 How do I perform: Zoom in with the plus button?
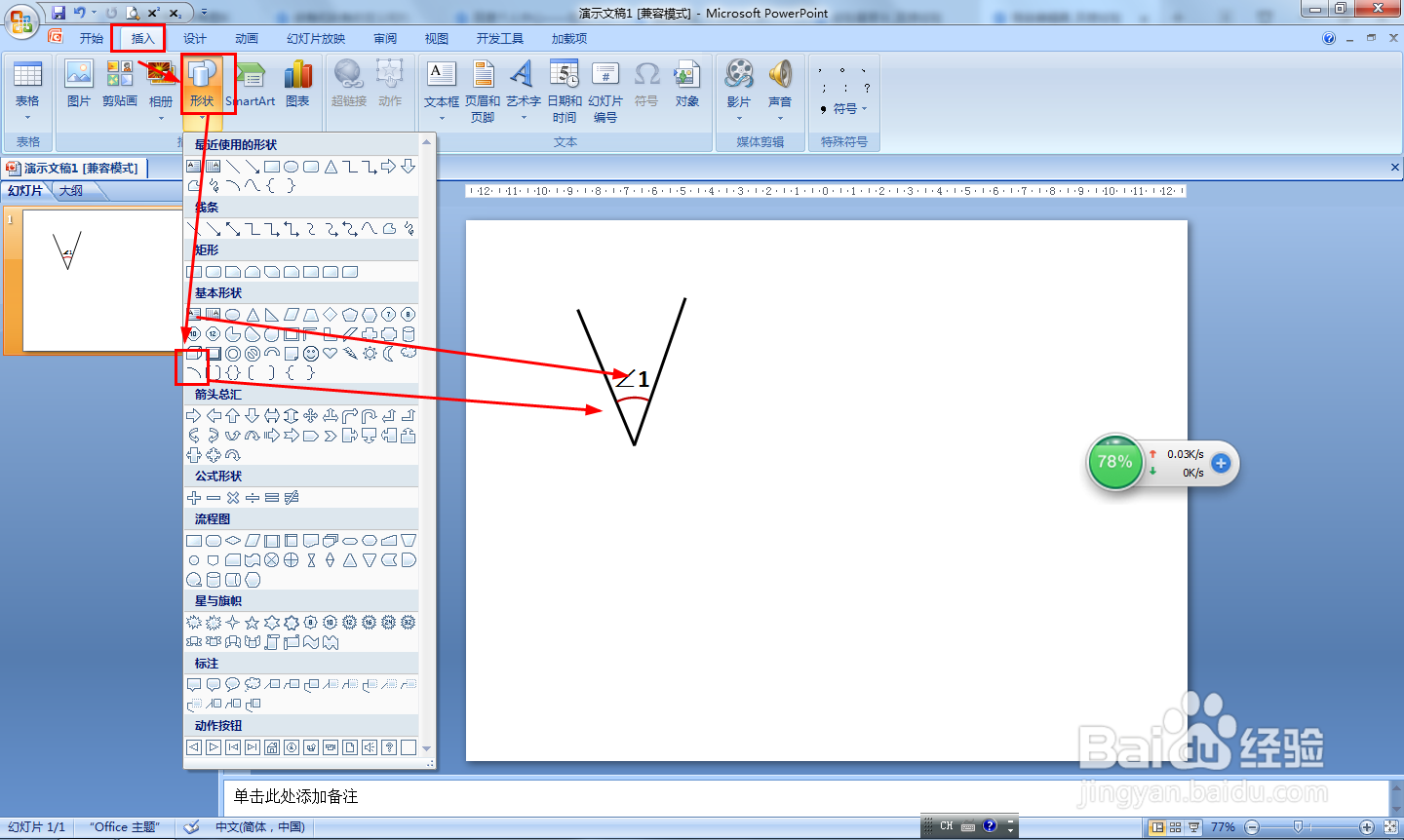(x=1367, y=826)
